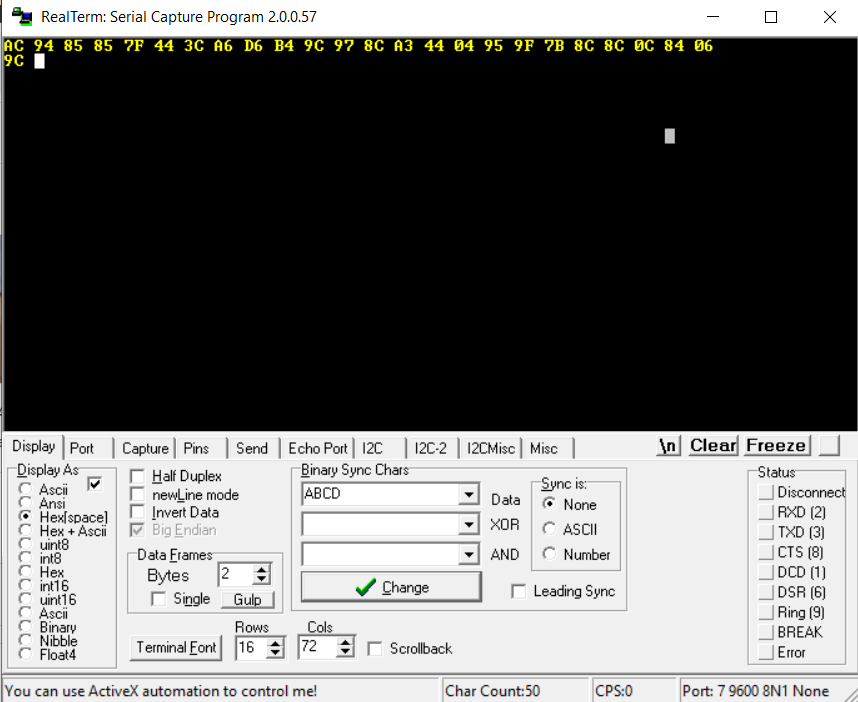Set Sync is to Number
858x702 pixels.
coord(549,554)
